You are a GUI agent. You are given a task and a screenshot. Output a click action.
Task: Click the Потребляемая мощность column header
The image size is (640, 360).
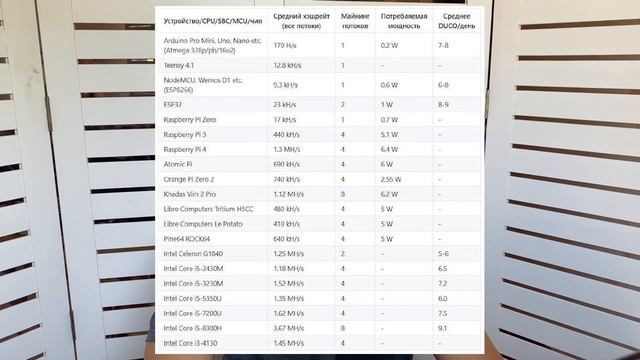[x=404, y=21]
